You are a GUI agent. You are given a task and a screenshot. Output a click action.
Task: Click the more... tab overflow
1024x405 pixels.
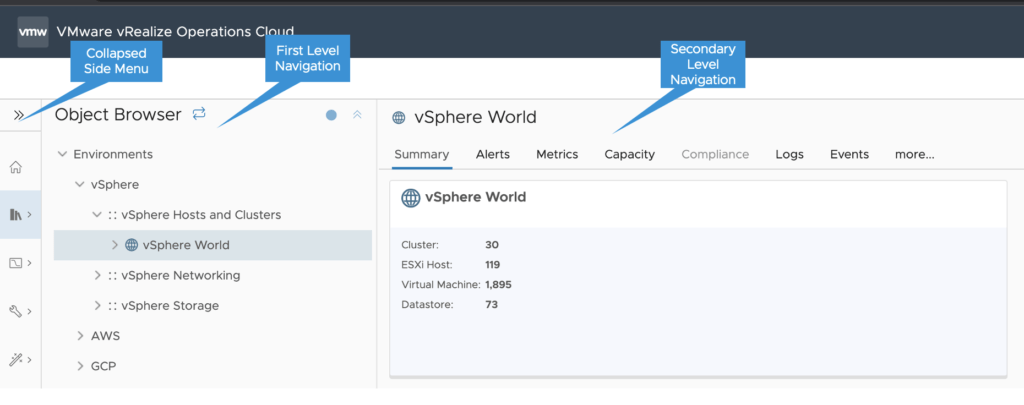pos(914,154)
